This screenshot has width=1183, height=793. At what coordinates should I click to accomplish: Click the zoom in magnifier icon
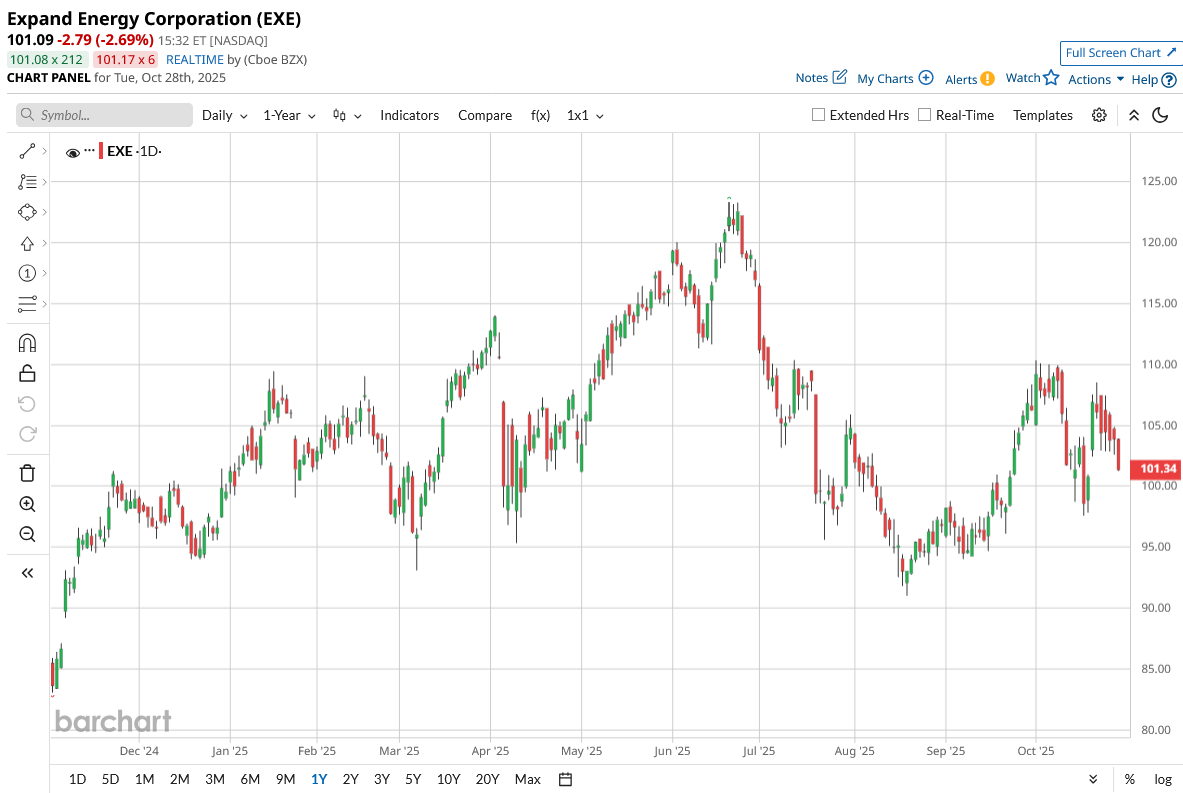(27, 504)
